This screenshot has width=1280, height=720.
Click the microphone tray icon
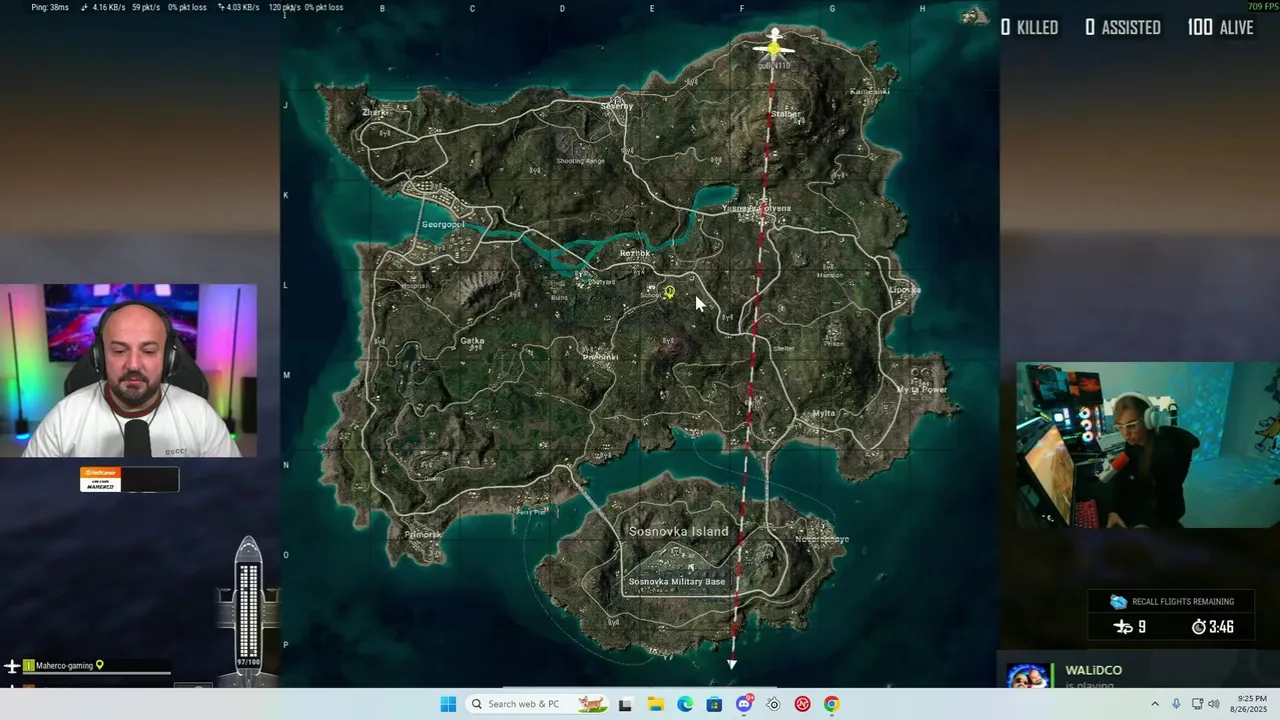tap(1176, 704)
